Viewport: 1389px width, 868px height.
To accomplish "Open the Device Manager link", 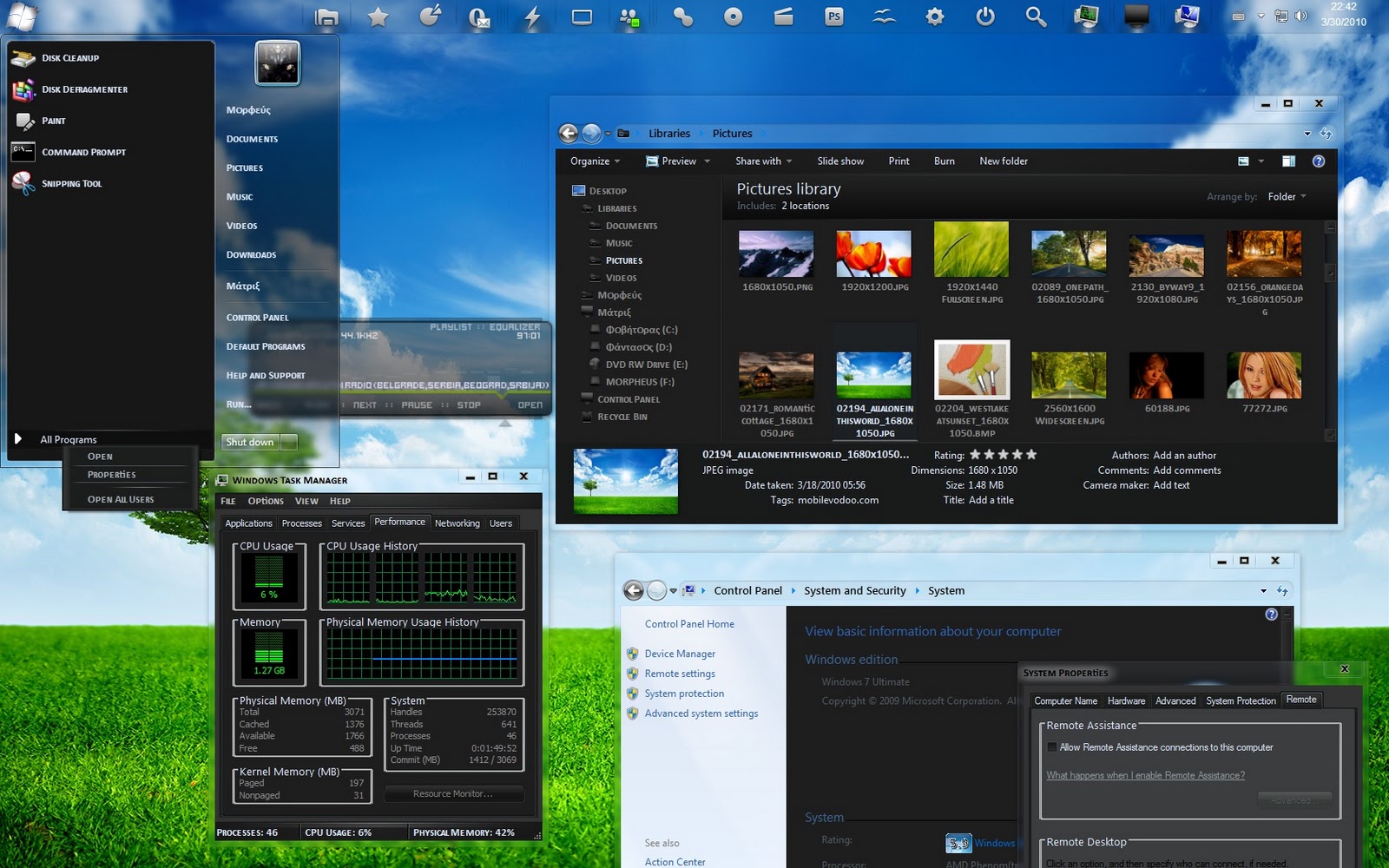I will [x=680, y=654].
